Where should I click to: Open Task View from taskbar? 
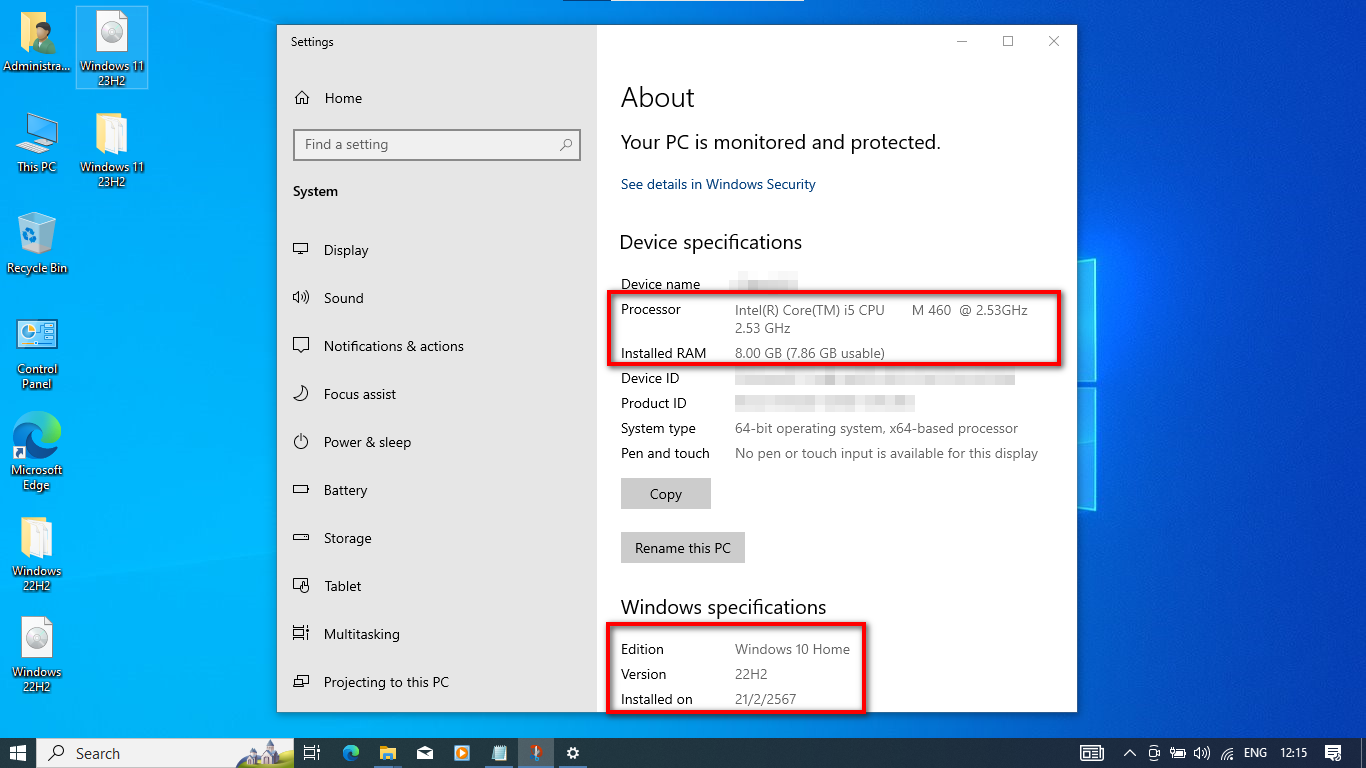point(312,753)
